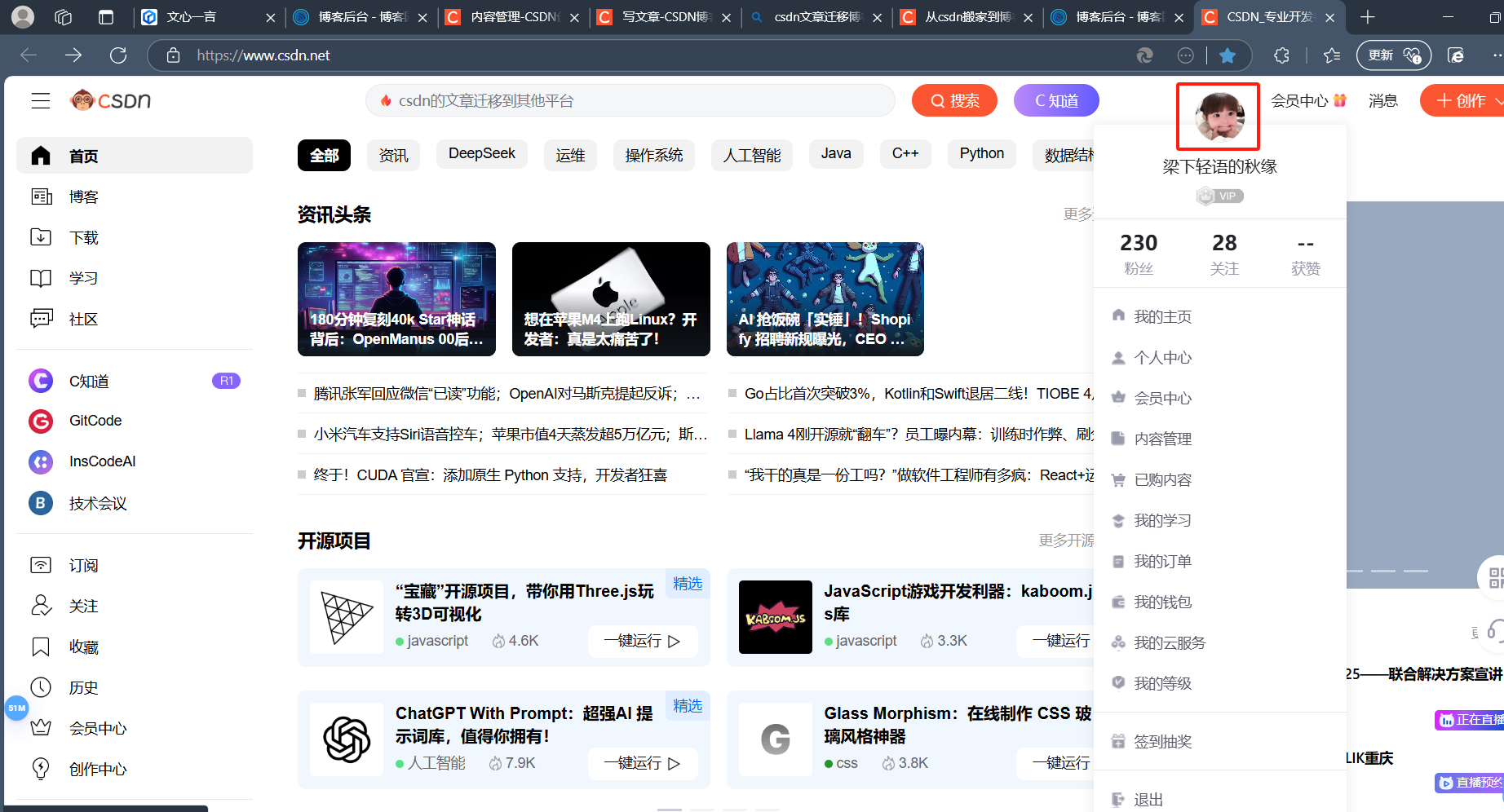Open the 下载 sidebar icon

tap(41, 237)
